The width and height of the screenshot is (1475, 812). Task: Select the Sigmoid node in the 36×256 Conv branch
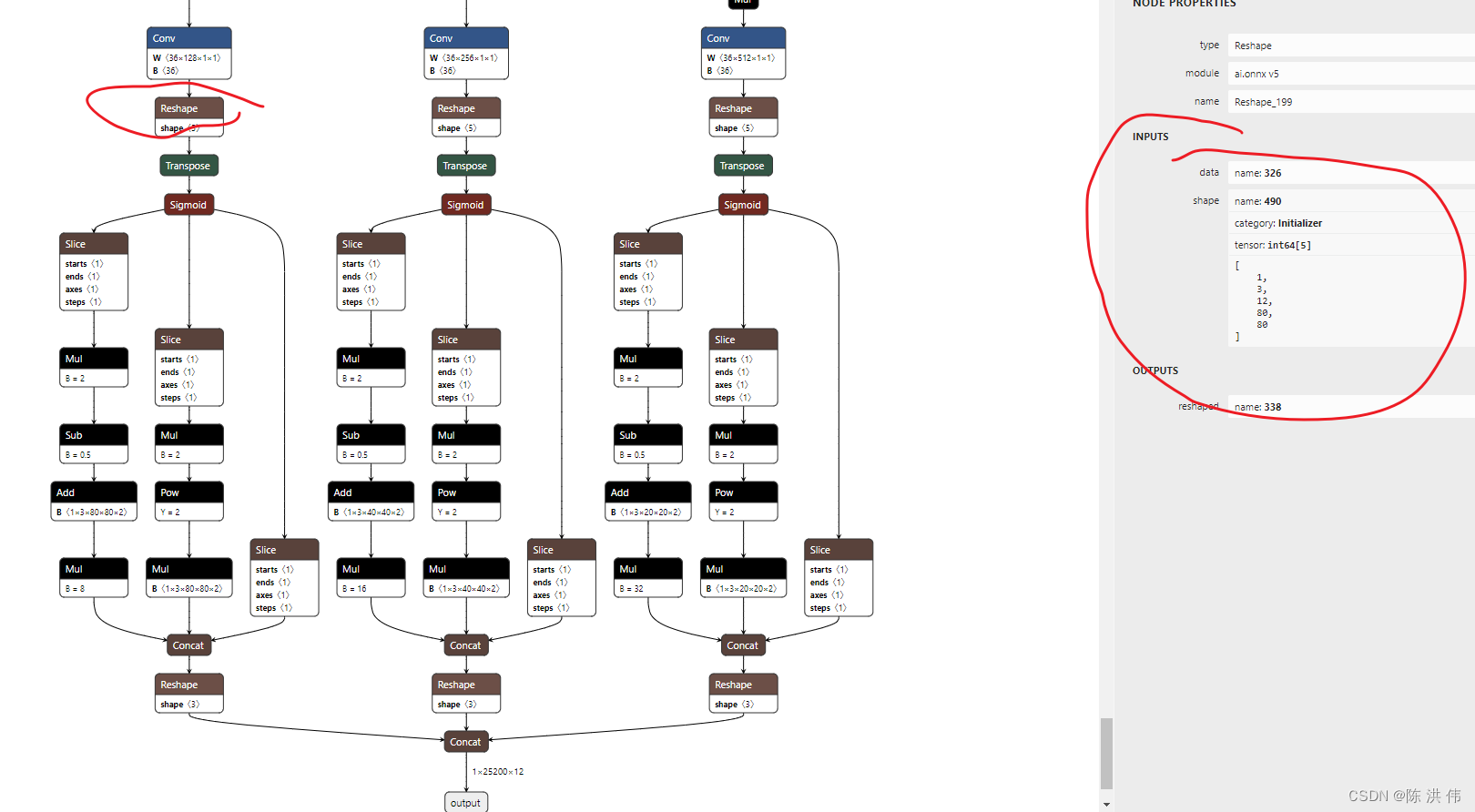pos(466,205)
